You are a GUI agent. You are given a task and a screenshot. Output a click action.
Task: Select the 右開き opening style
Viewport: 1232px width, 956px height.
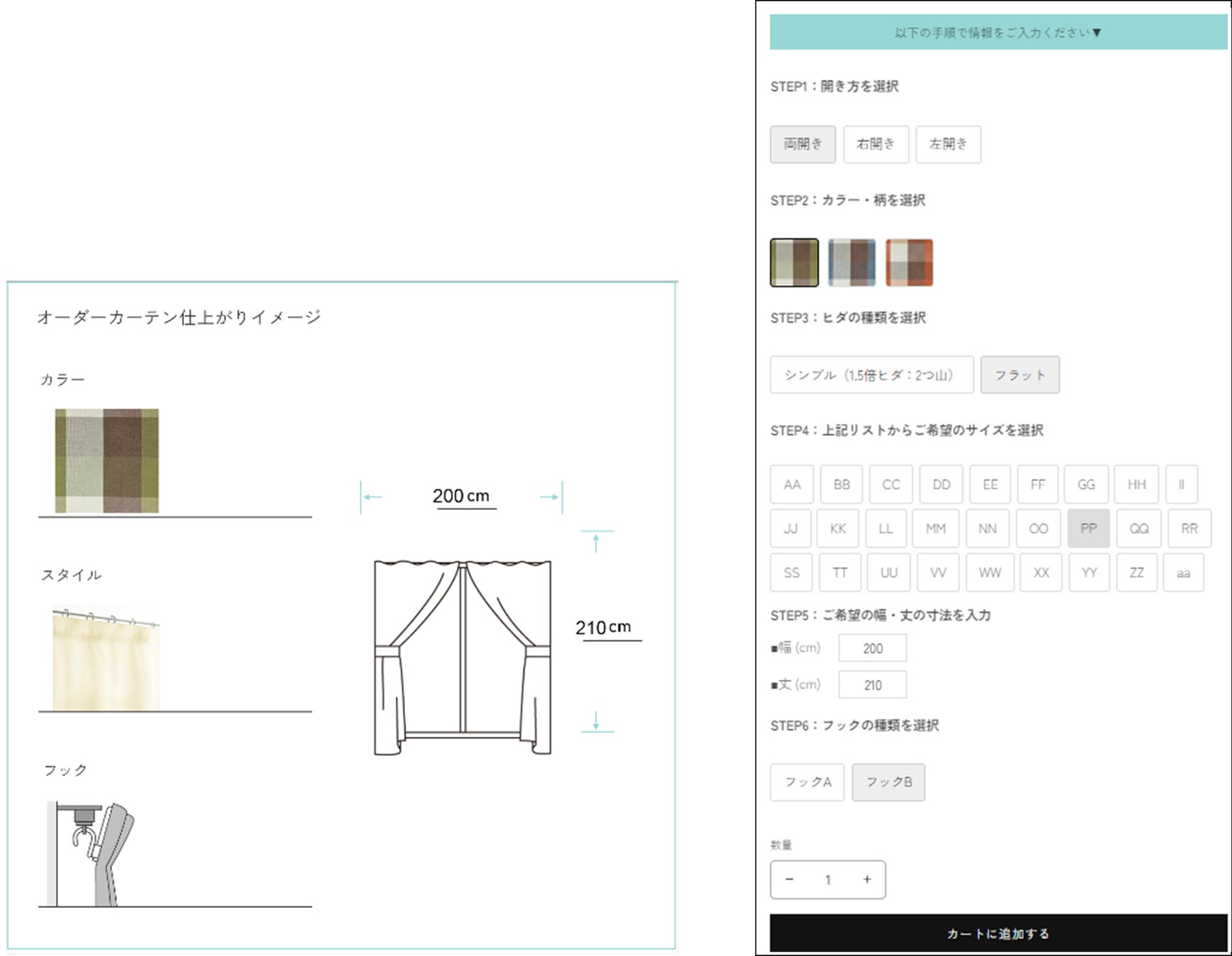(x=876, y=144)
